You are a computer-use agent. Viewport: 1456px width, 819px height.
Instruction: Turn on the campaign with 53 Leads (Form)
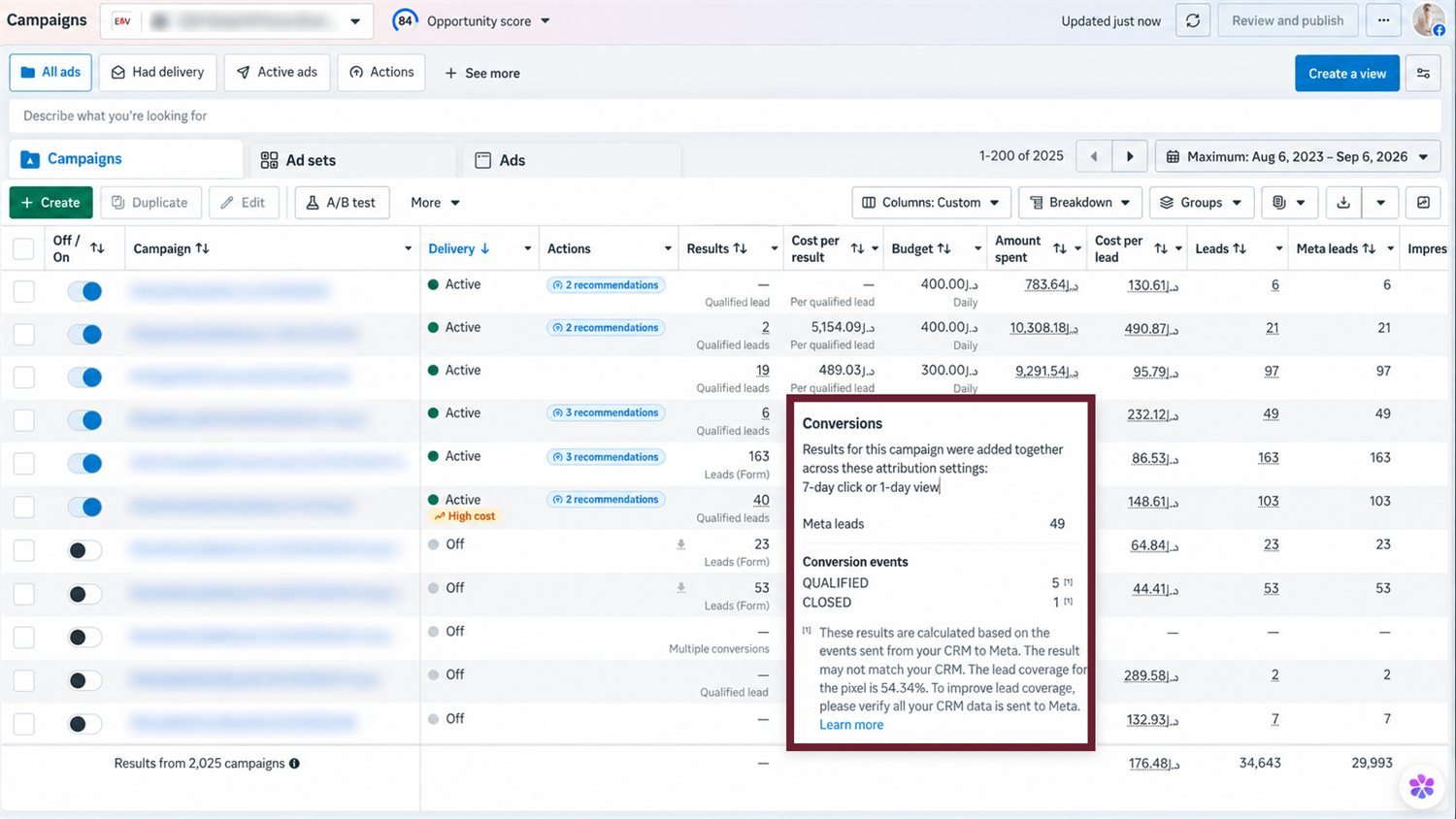coord(84,594)
